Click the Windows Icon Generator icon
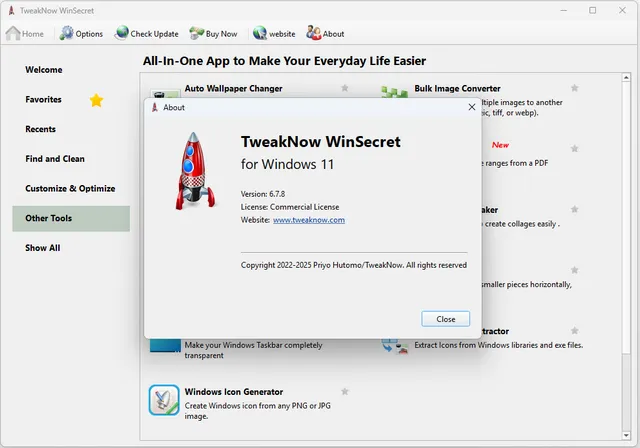Image resolution: width=640 pixels, height=448 pixels. [x=164, y=400]
